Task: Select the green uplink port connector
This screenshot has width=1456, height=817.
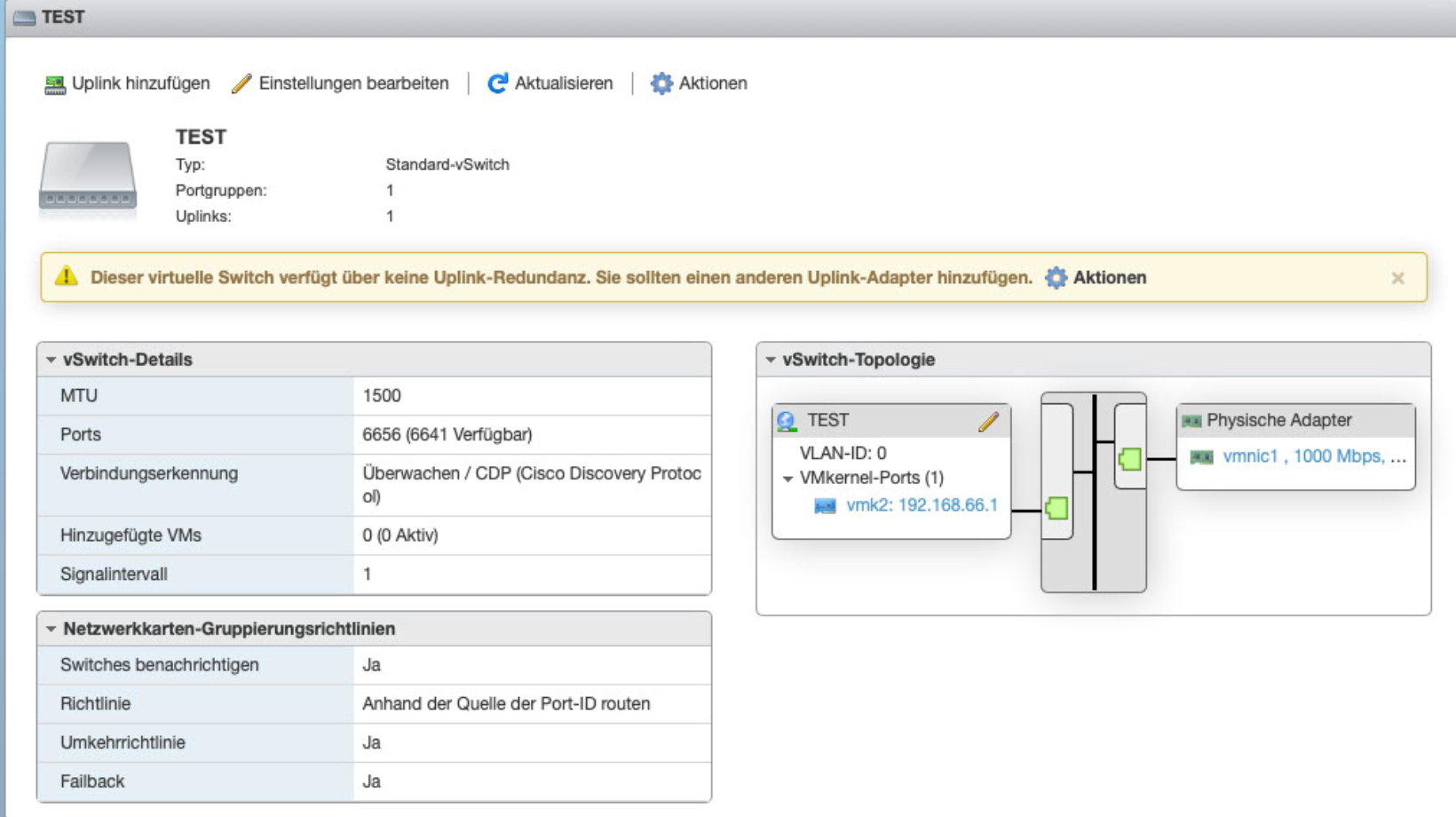Action: [1129, 459]
